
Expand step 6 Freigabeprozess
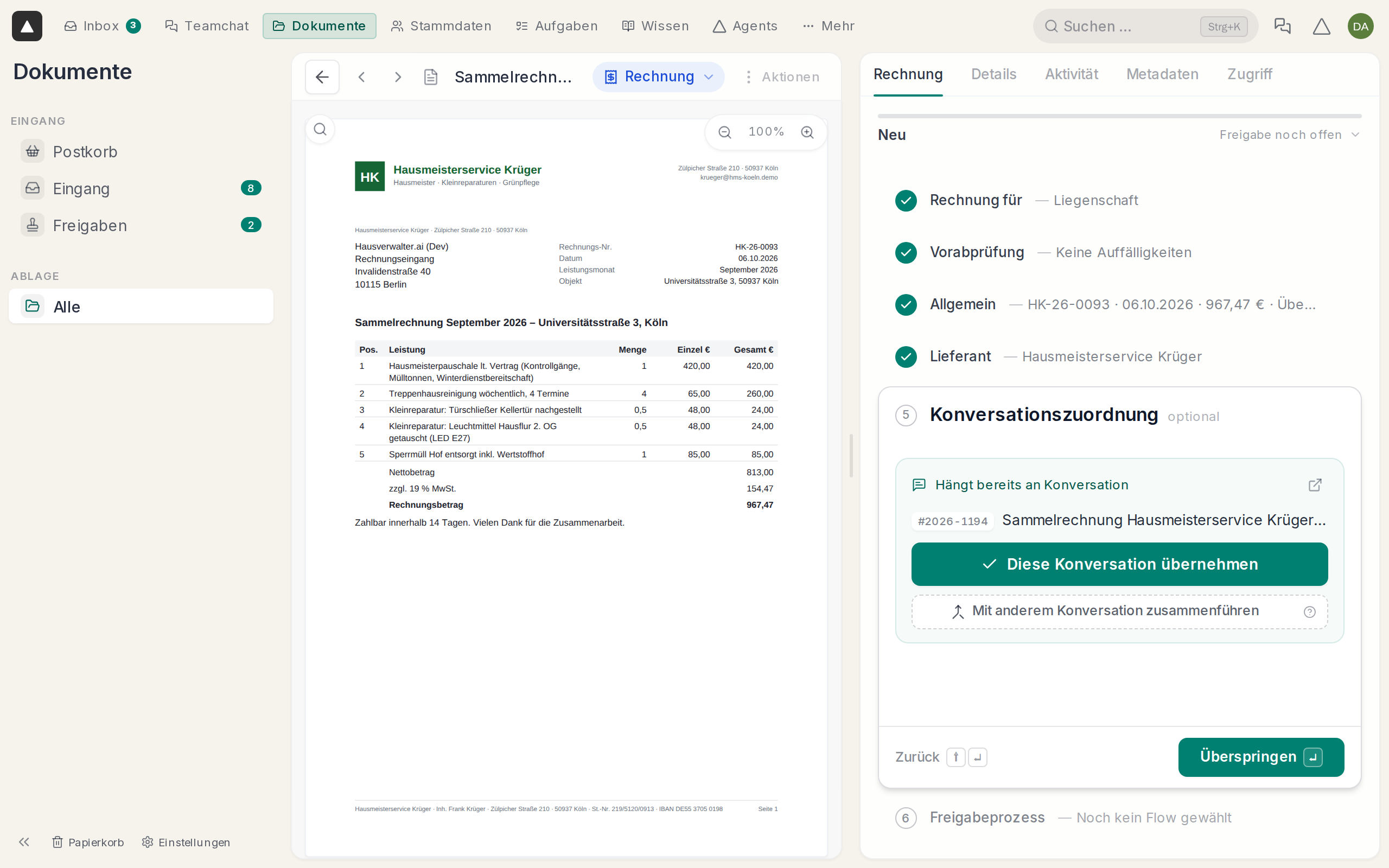click(x=1119, y=818)
